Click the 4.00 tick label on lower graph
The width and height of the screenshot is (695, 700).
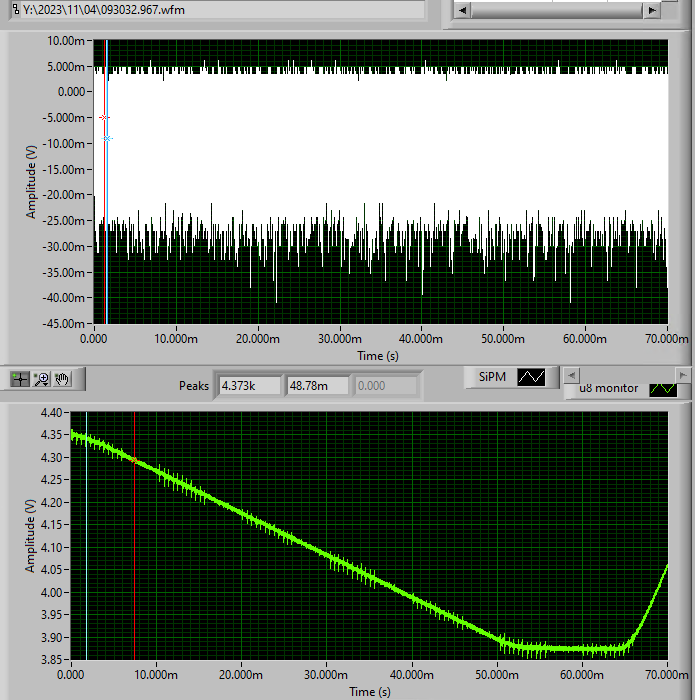pyautogui.click(x=51, y=592)
